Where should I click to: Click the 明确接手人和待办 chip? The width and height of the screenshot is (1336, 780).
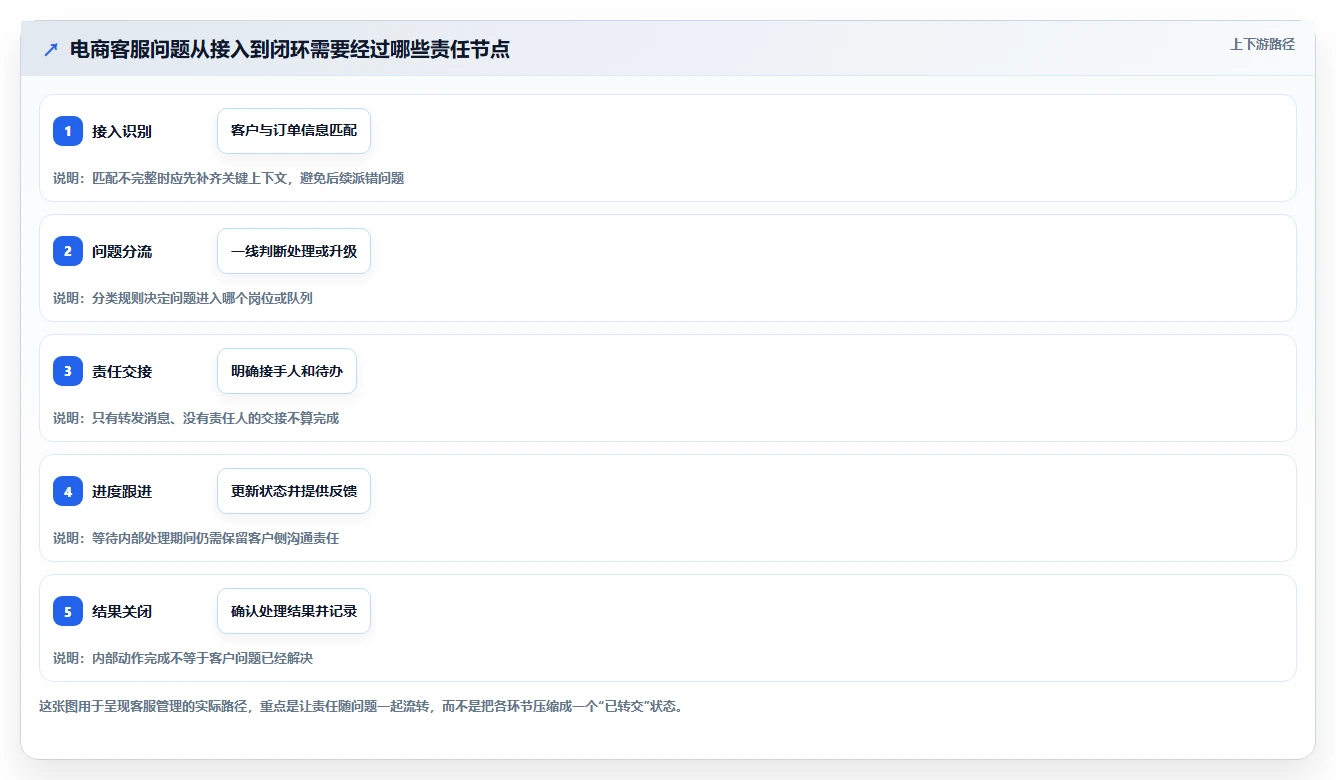click(x=287, y=371)
